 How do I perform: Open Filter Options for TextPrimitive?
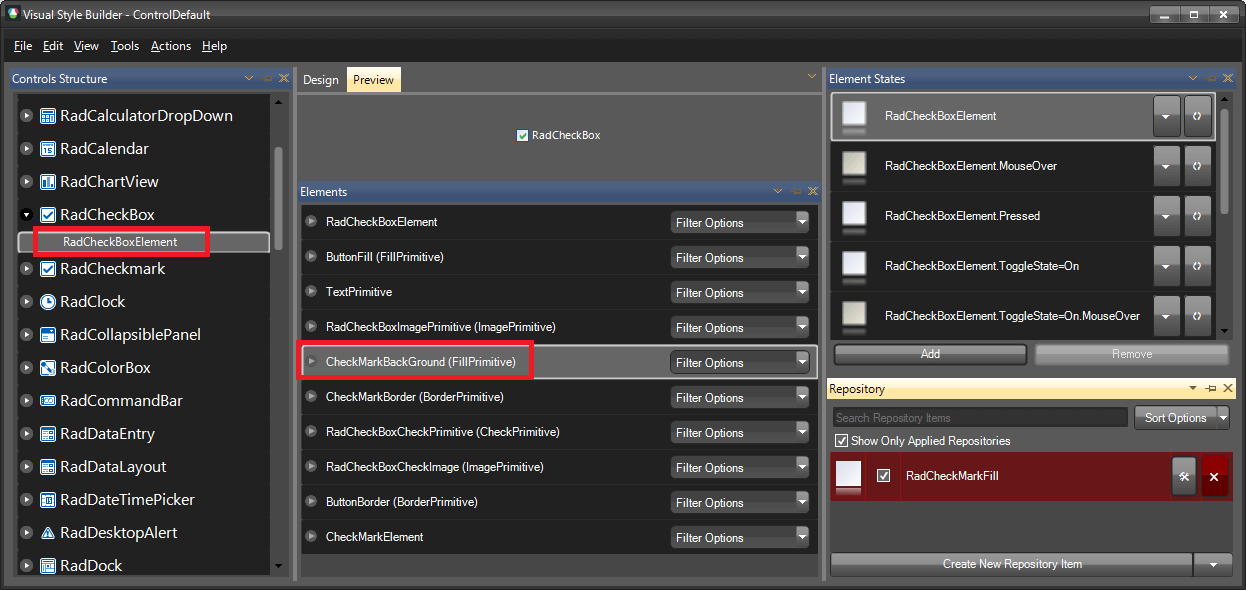tap(739, 292)
